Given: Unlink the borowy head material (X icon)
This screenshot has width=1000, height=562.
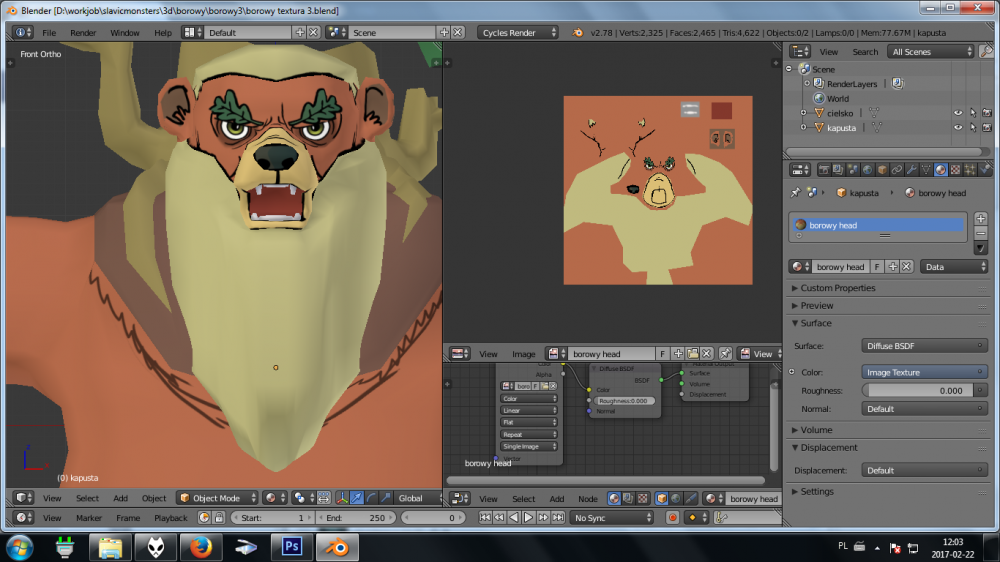Looking at the screenshot, I should (906, 267).
